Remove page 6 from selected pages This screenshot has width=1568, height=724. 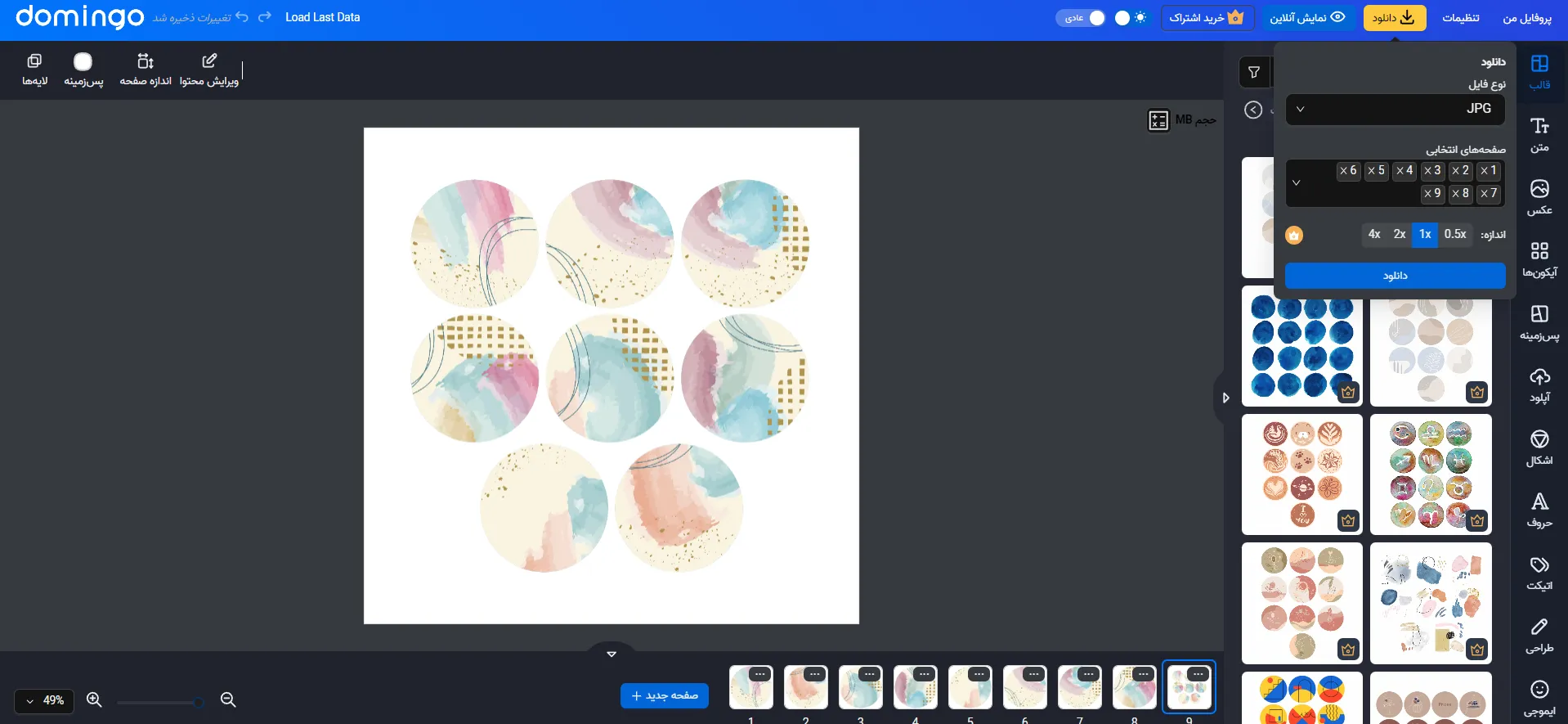pyautogui.click(x=1344, y=171)
